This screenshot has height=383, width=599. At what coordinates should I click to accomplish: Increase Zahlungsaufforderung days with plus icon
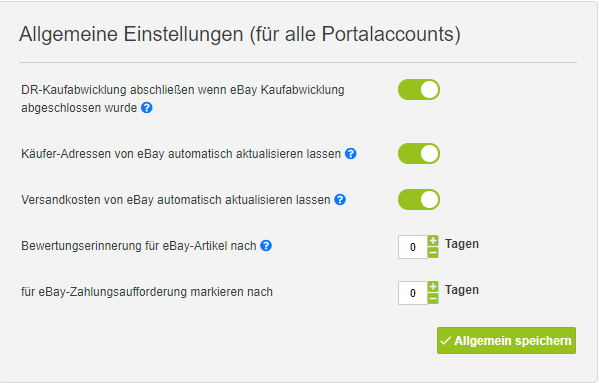coord(433,287)
